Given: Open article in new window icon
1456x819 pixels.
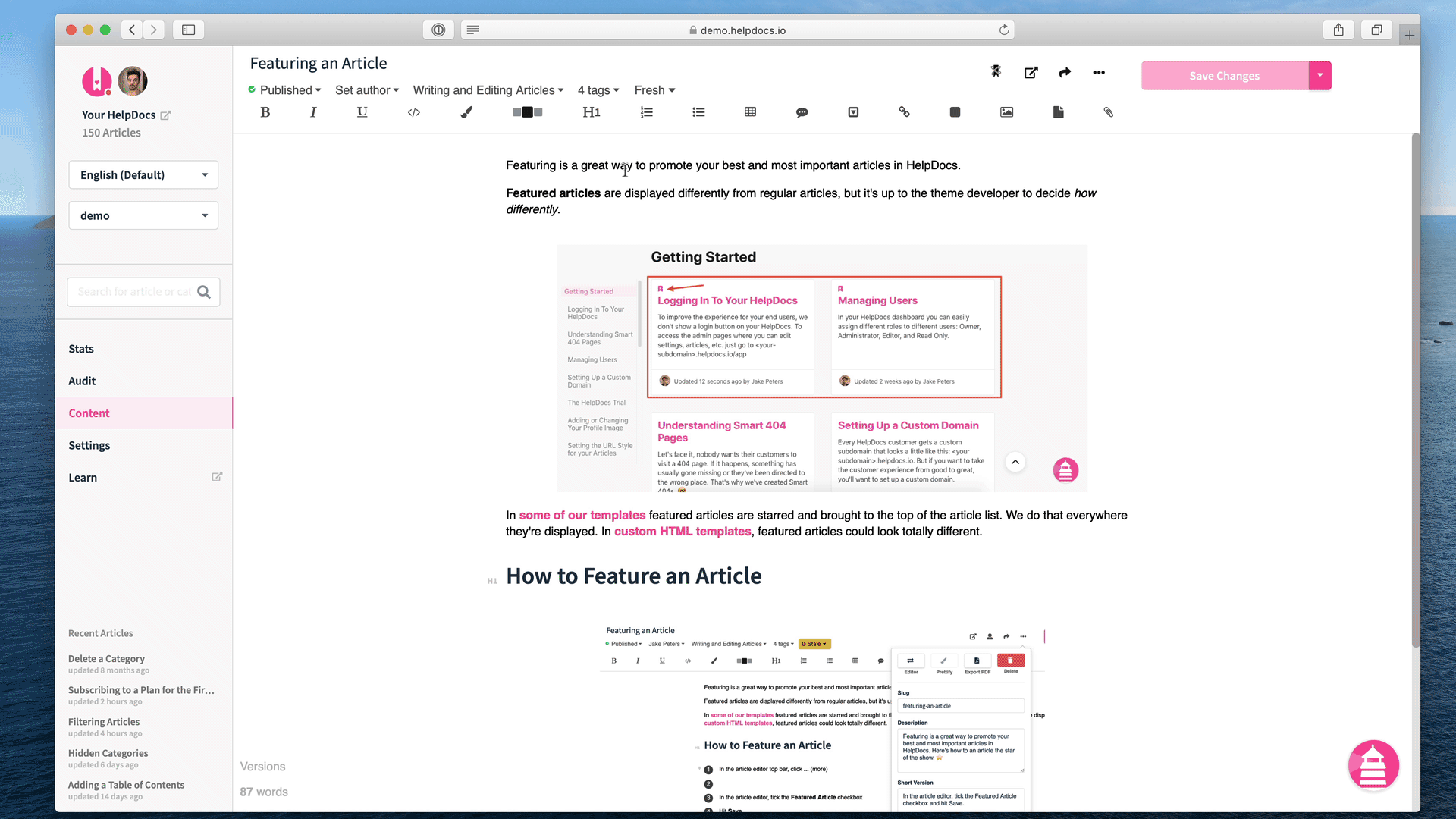Looking at the screenshot, I should pyautogui.click(x=1031, y=73).
